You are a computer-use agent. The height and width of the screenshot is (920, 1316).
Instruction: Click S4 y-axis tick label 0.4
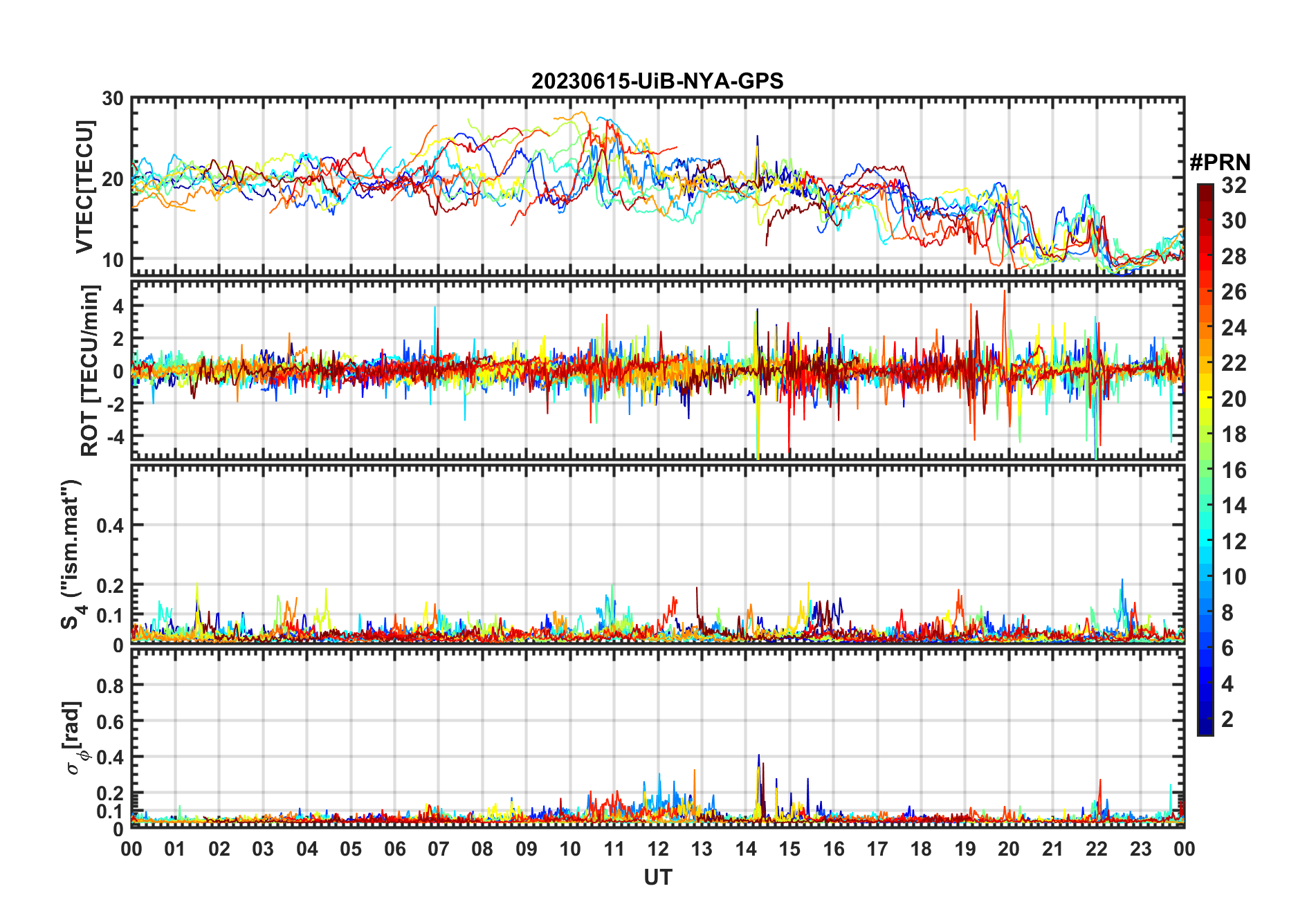click(110, 526)
